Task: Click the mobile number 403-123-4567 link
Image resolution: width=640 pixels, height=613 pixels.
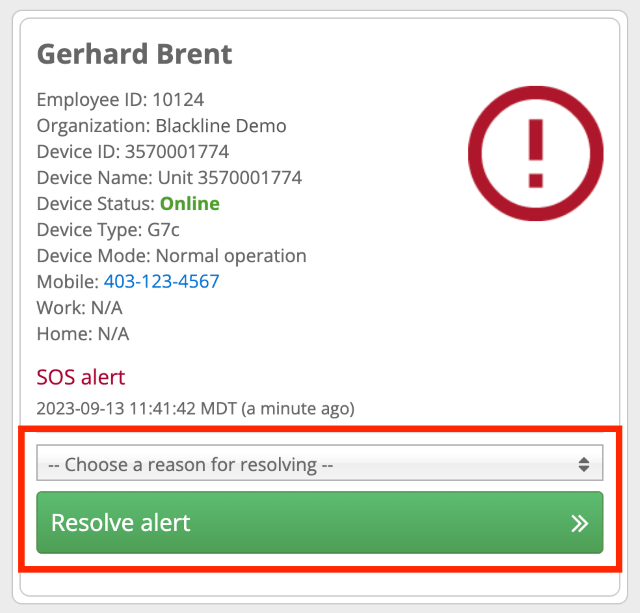Action: click(161, 282)
